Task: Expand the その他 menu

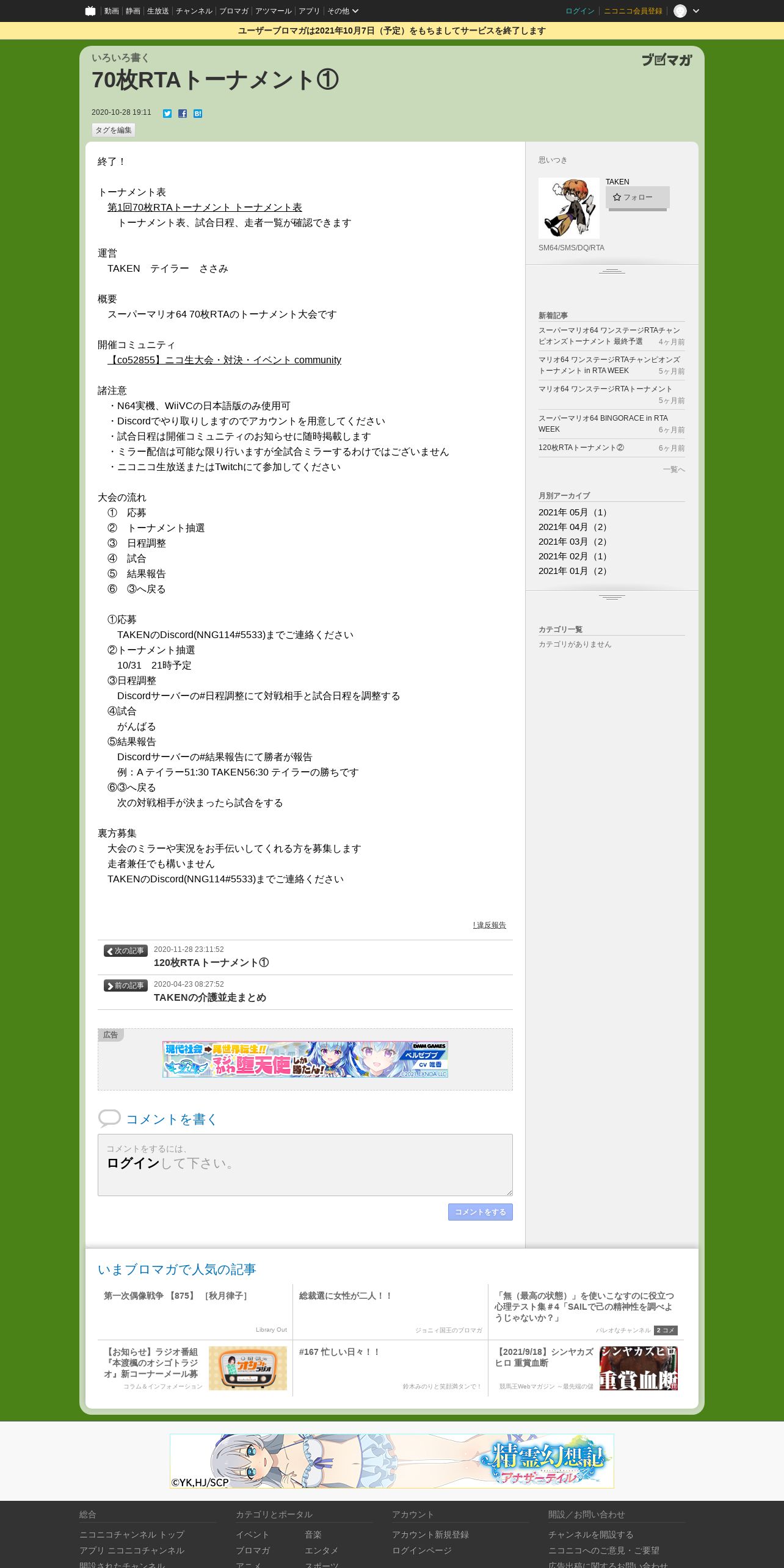Action: pos(343,11)
